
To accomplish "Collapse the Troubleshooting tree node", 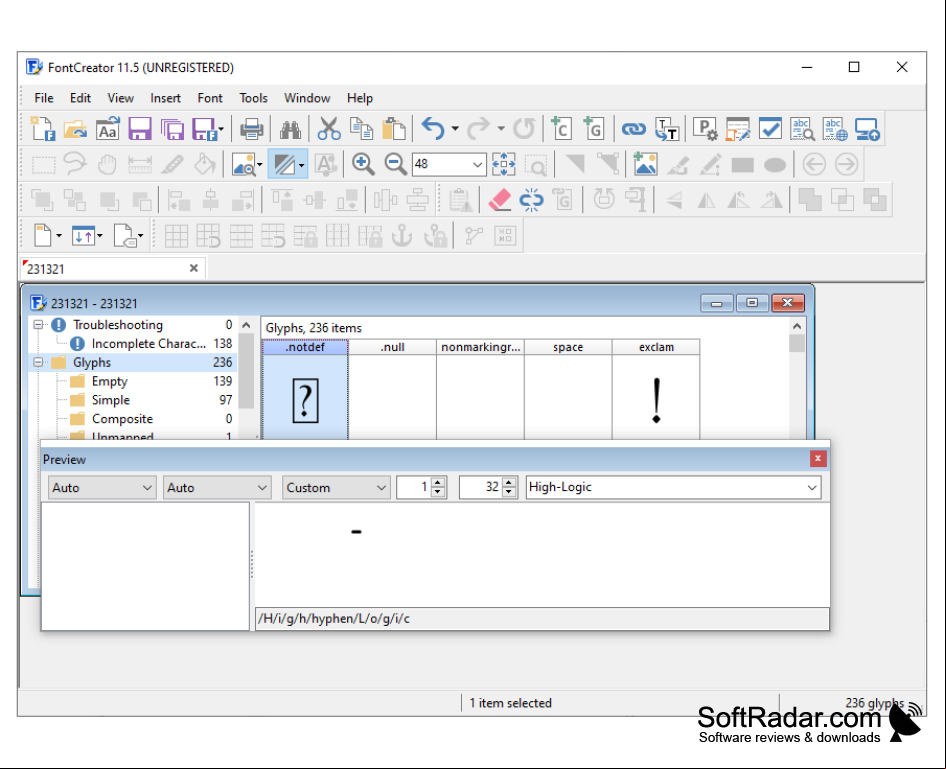I will pyautogui.click(x=38, y=325).
